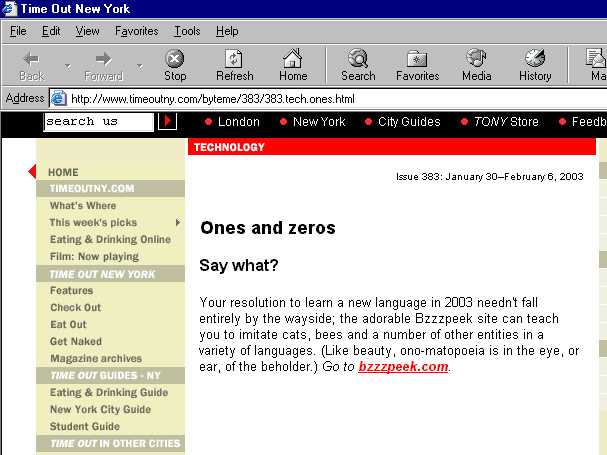The width and height of the screenshot is (607, 455).
Task: Open the Student Guide
Action: (x=85, y=426)
